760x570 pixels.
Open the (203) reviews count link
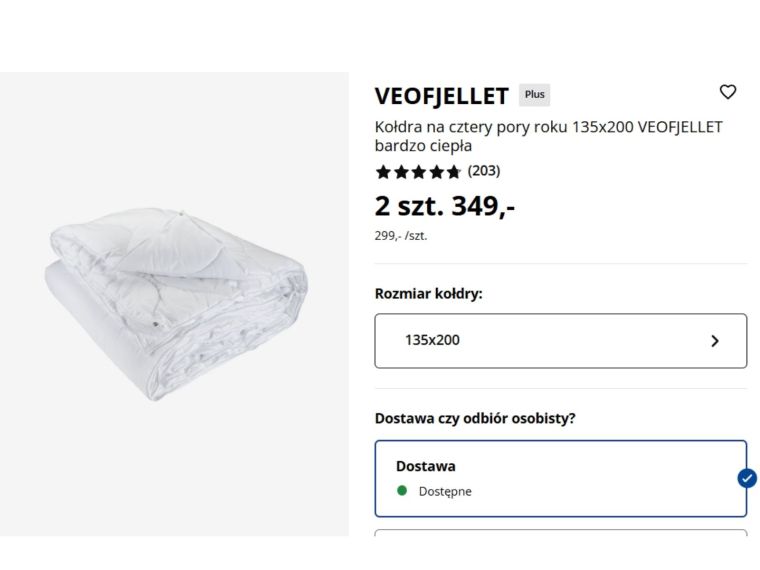coord(484,171)
